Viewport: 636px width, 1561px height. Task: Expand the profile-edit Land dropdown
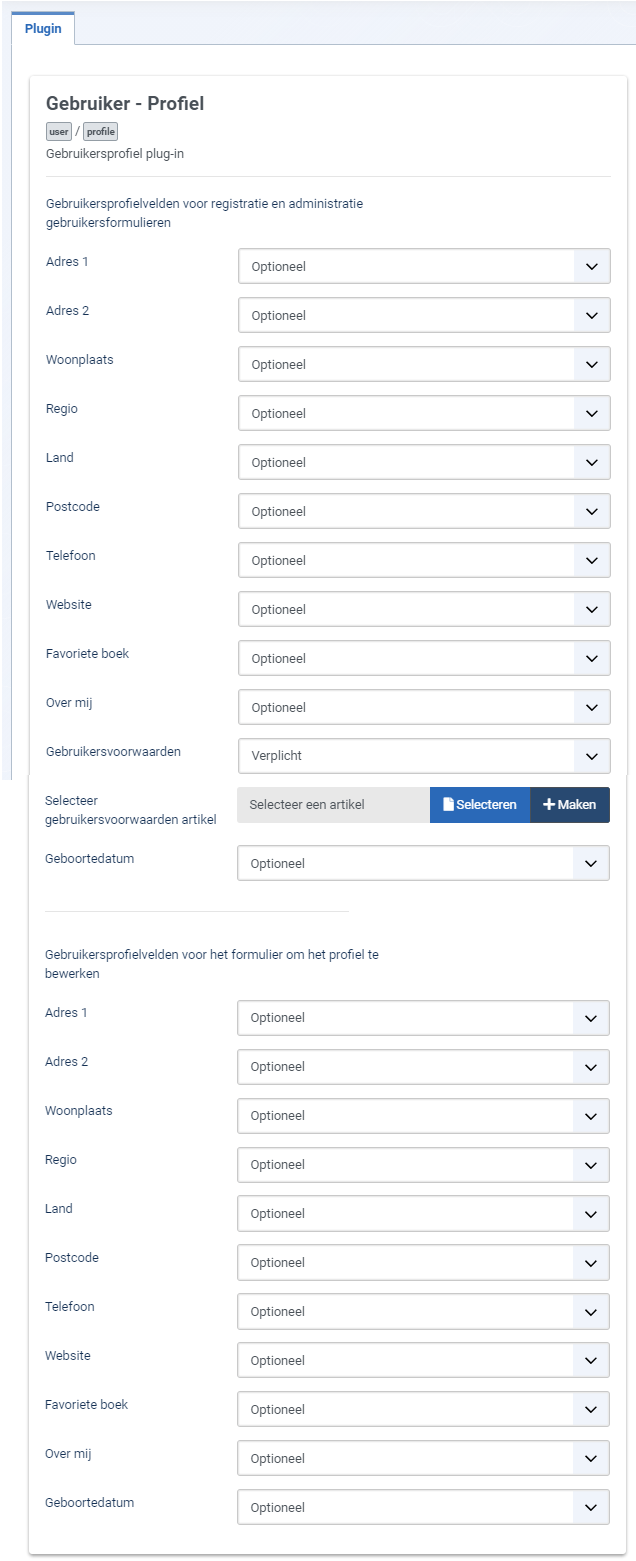coord(423,1214)
